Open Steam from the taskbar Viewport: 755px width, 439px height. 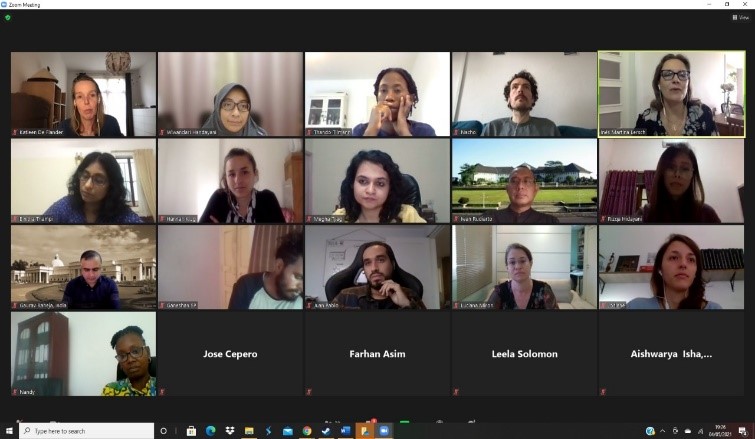(326, 431)
